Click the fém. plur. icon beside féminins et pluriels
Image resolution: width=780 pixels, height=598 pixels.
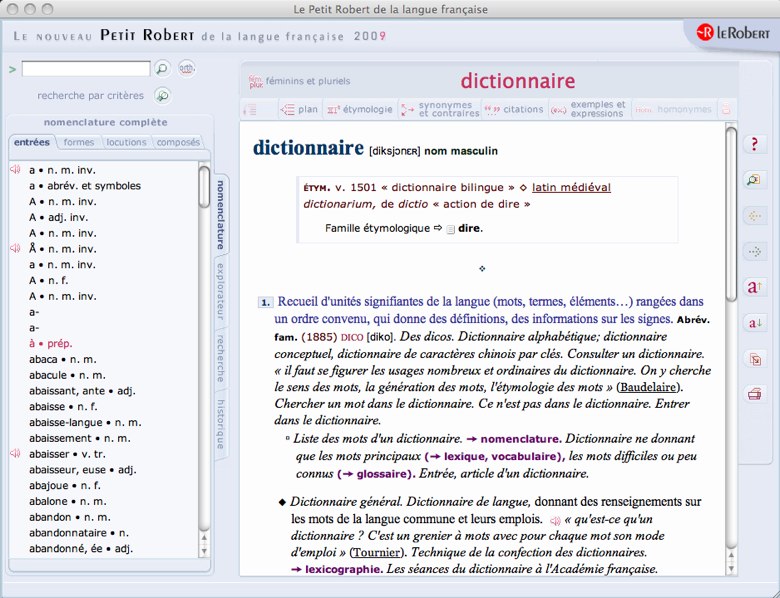256,82
